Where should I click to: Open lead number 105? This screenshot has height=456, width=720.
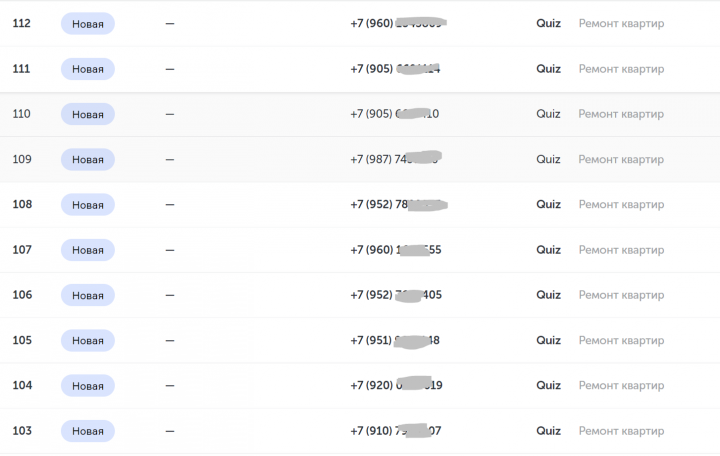[21, 340]
